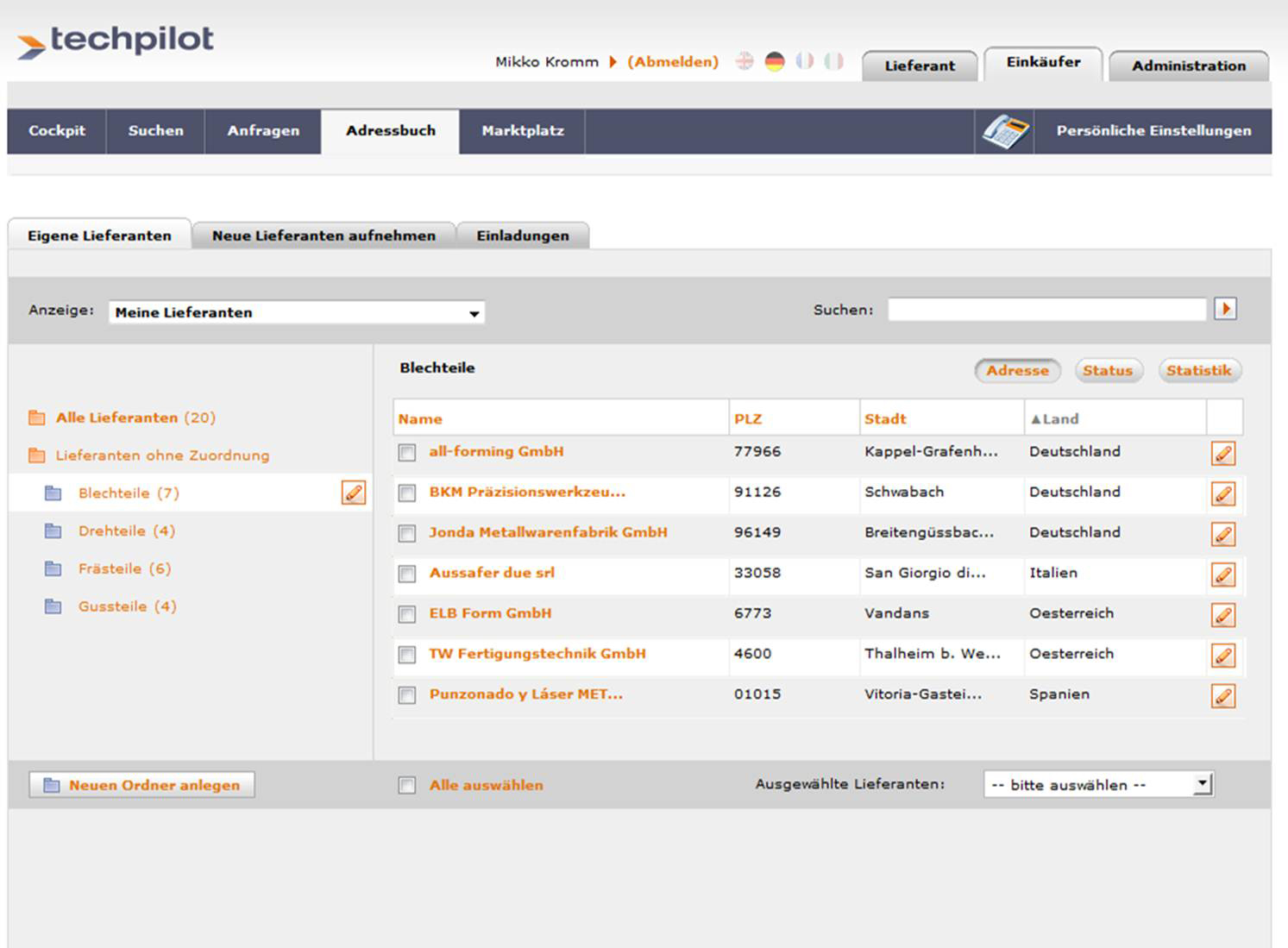
Task: Check the TW Fertigungstechnik GmbH checkbox
Action: [x=407, y=655]
